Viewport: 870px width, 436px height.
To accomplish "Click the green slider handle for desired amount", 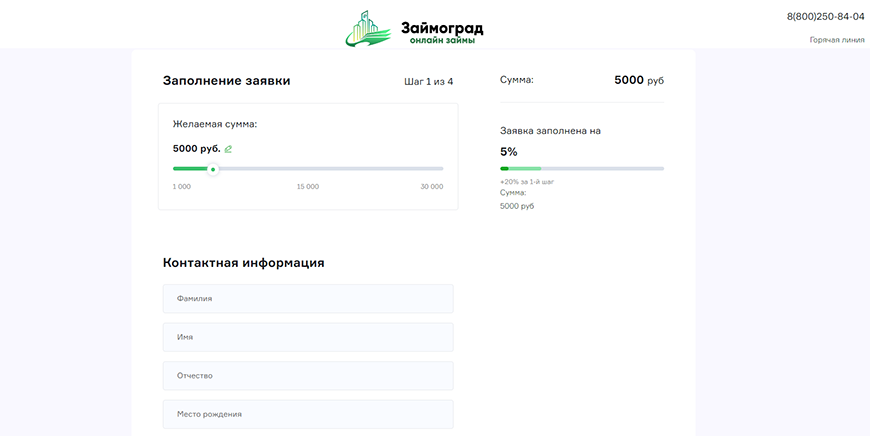I will (x=213, y=169).
